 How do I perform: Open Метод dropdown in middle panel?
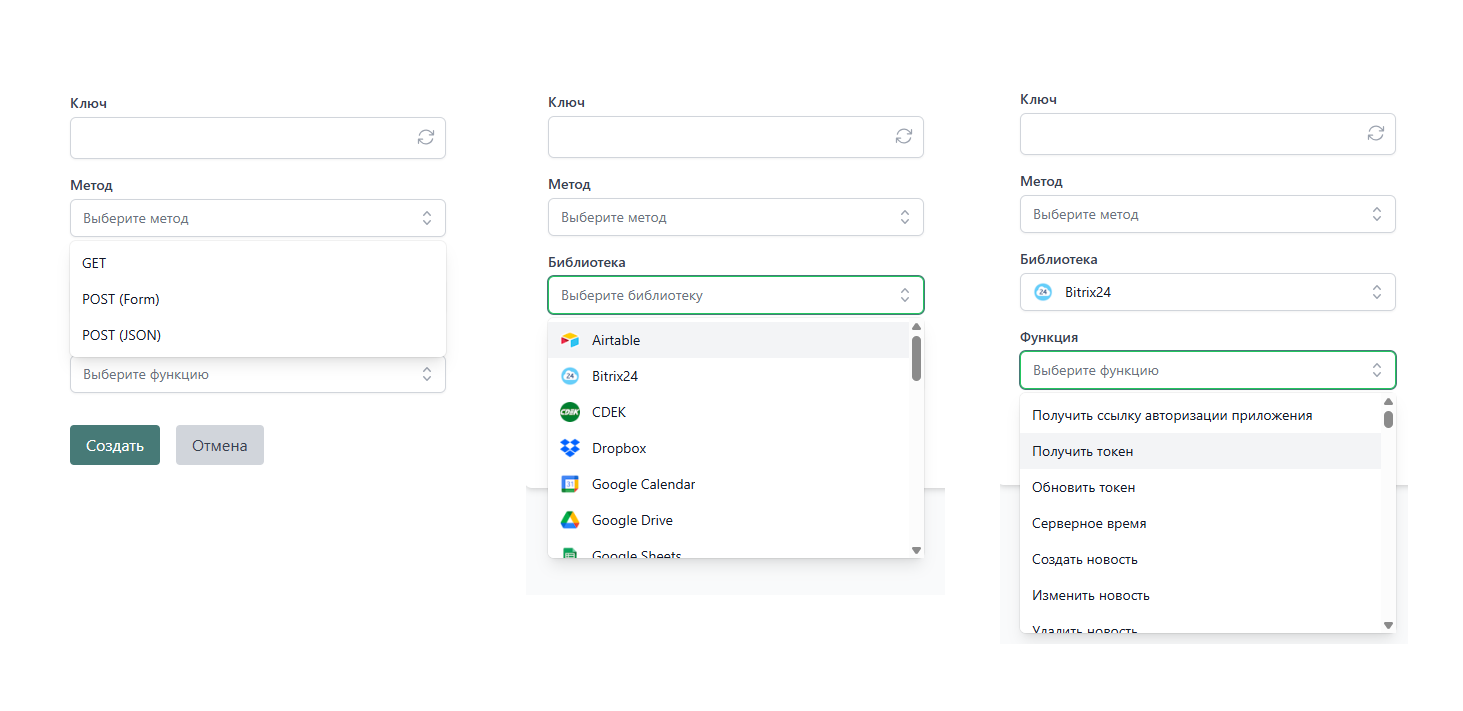point(736,217)
